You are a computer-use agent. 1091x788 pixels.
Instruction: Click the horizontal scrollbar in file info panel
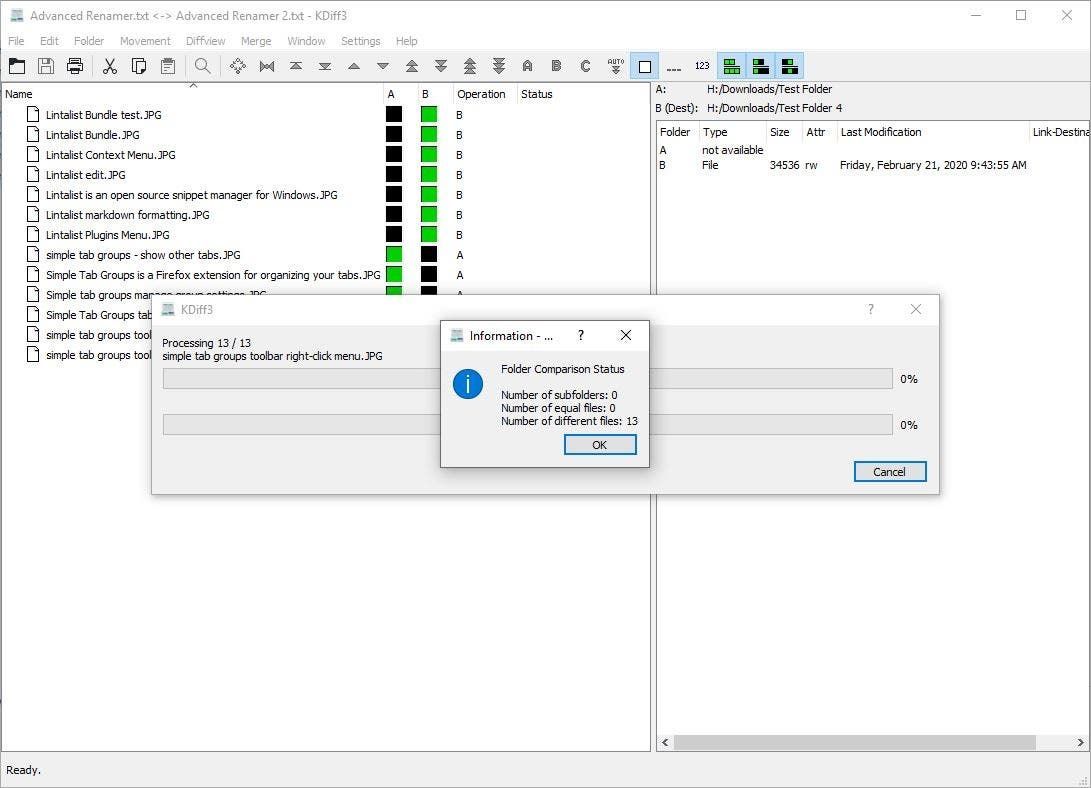[854, 743]
